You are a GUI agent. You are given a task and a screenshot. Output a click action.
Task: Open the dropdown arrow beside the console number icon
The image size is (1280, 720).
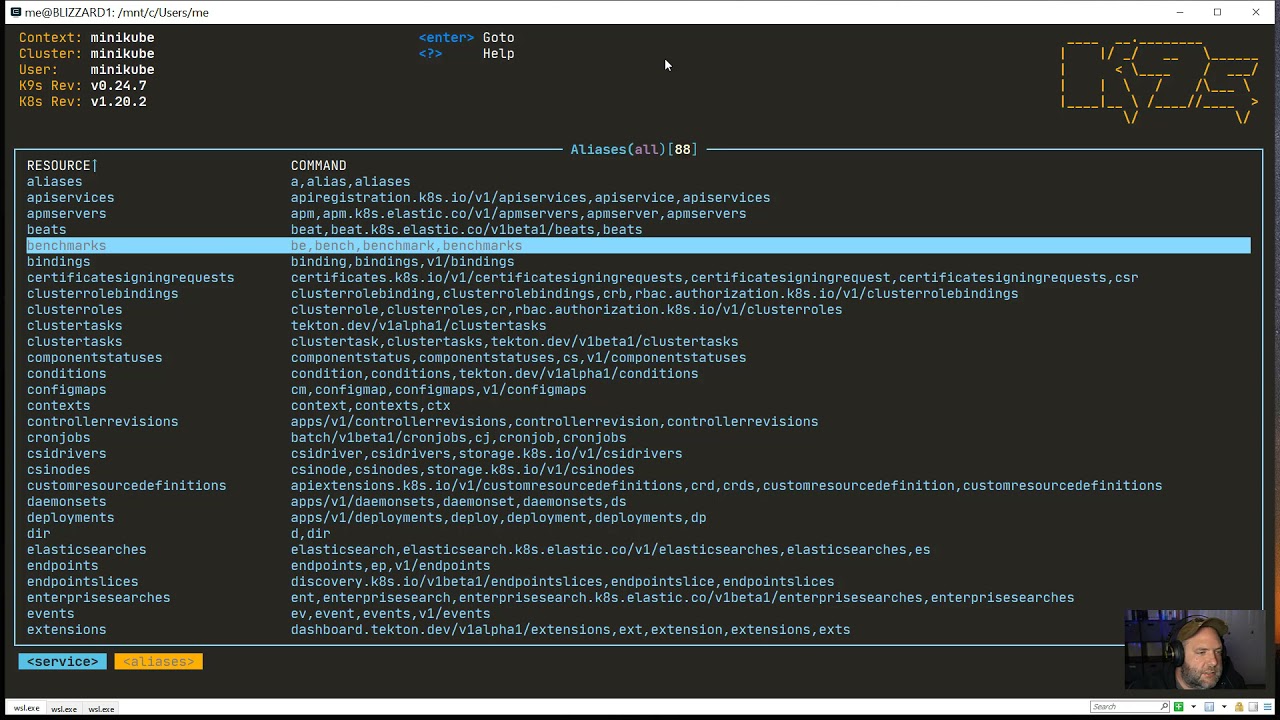pyautogui.click(x=1224, y=707)
